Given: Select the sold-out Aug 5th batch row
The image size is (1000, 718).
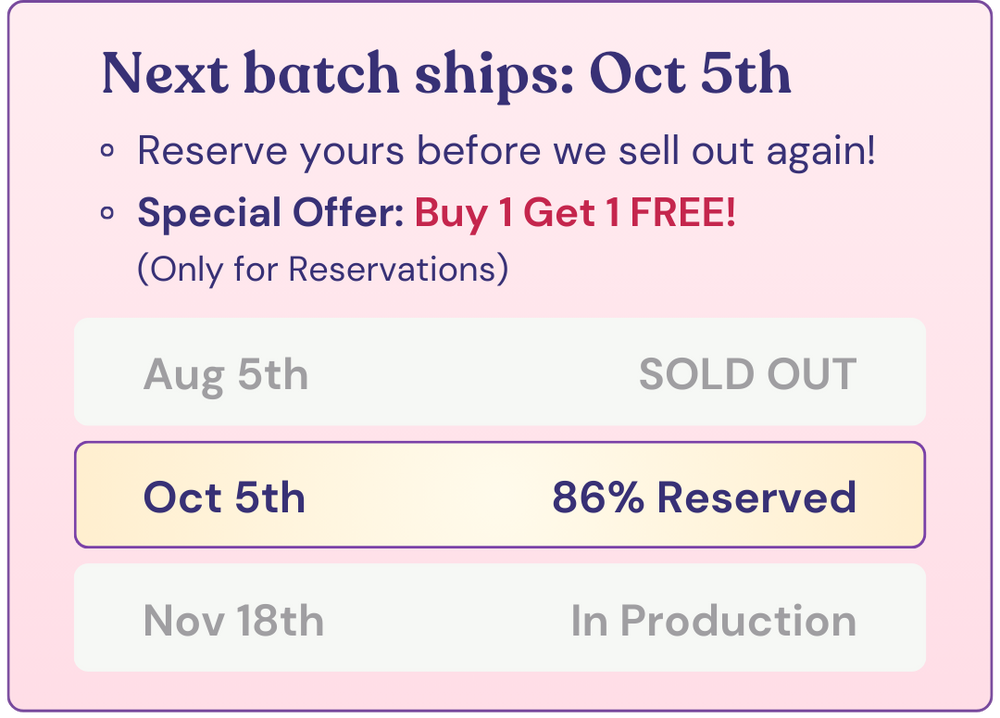Looking at the screenshot, I should [x=499, y=372].
